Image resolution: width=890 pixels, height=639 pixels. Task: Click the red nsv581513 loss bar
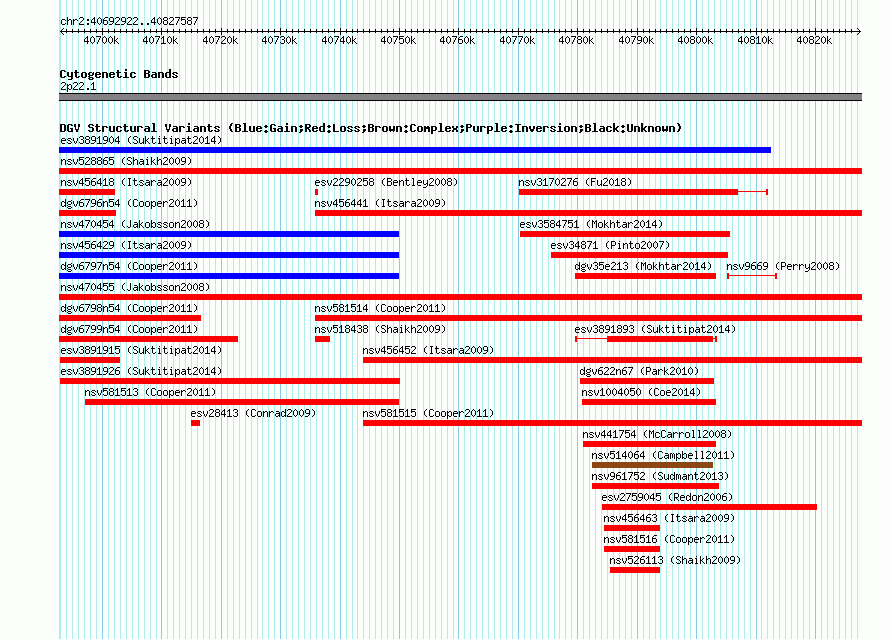pos(242,402)
